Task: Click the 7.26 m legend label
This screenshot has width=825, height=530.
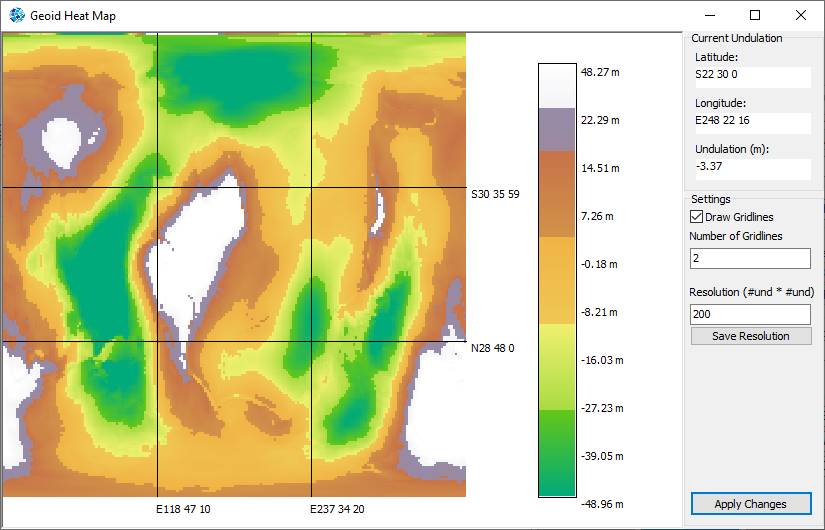Action: tap(597, 216)
